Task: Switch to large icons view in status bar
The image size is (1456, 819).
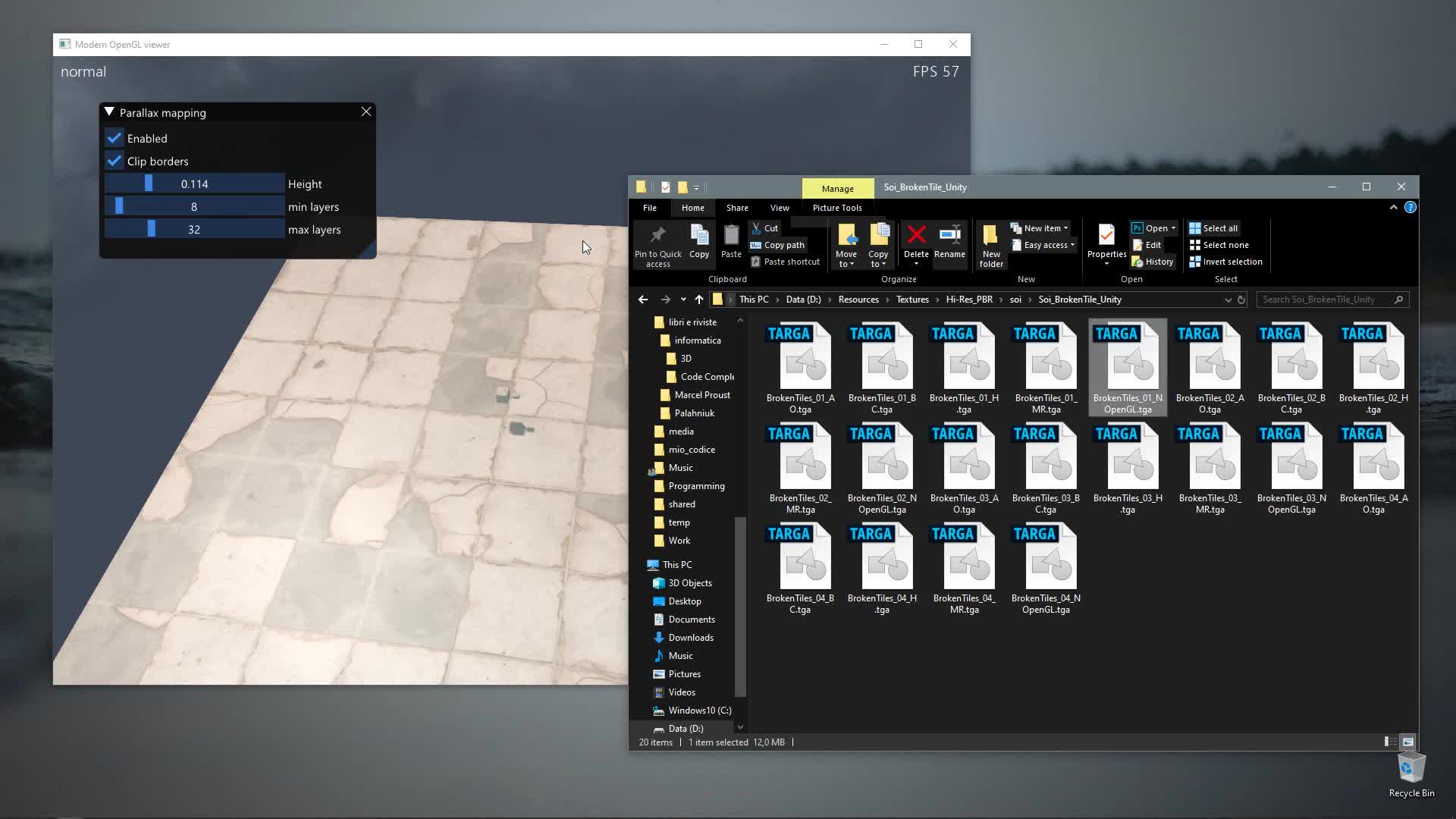Action: pyautogui.click(x=1407, y=742)
